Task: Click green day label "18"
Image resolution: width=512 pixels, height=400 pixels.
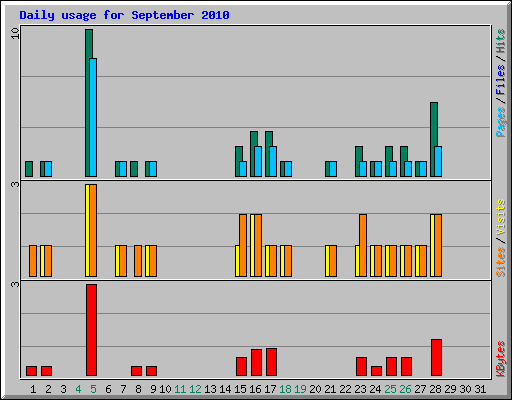Action: point(285,389)
